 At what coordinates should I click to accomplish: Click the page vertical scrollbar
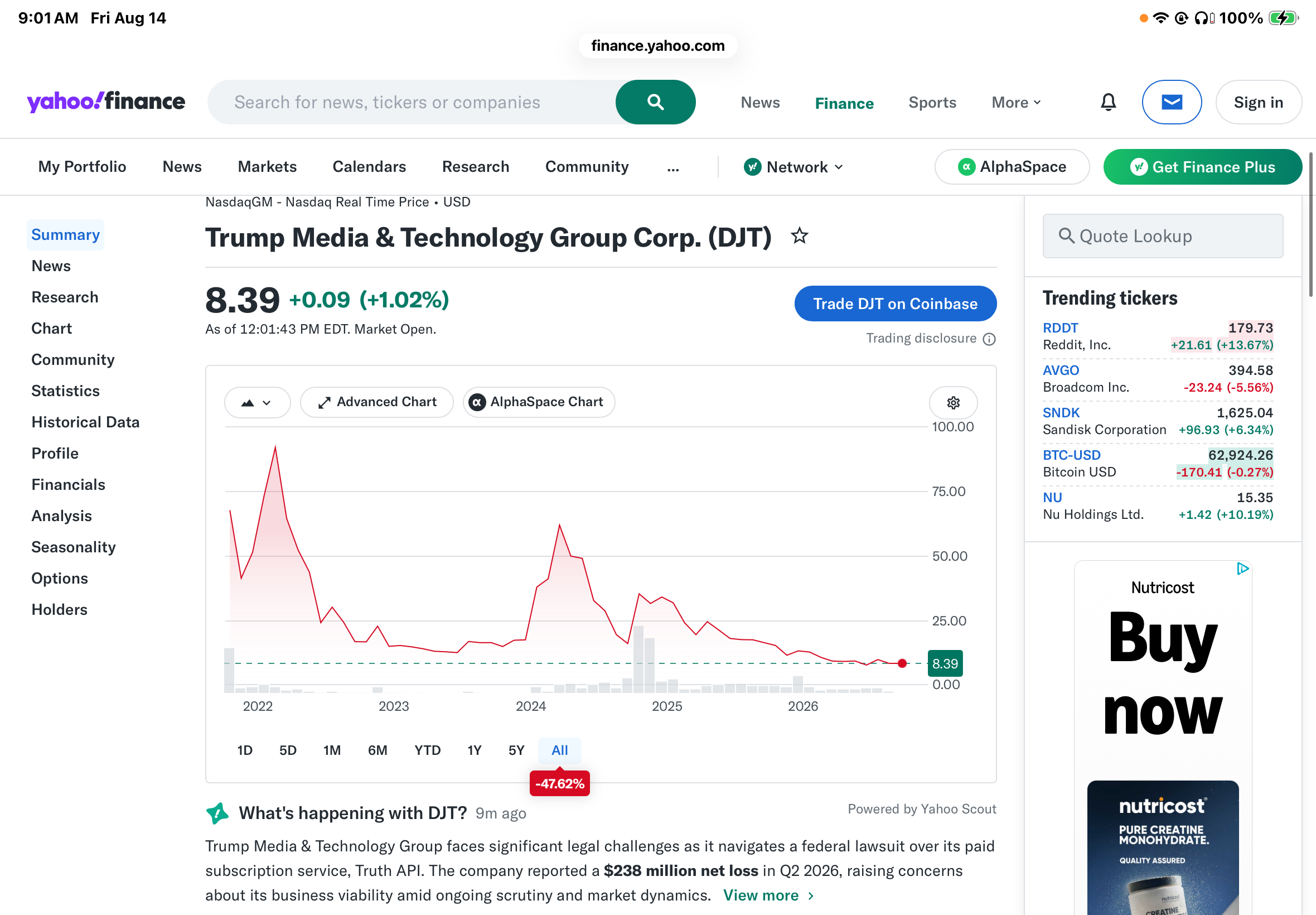click(x=1311, y=225)
